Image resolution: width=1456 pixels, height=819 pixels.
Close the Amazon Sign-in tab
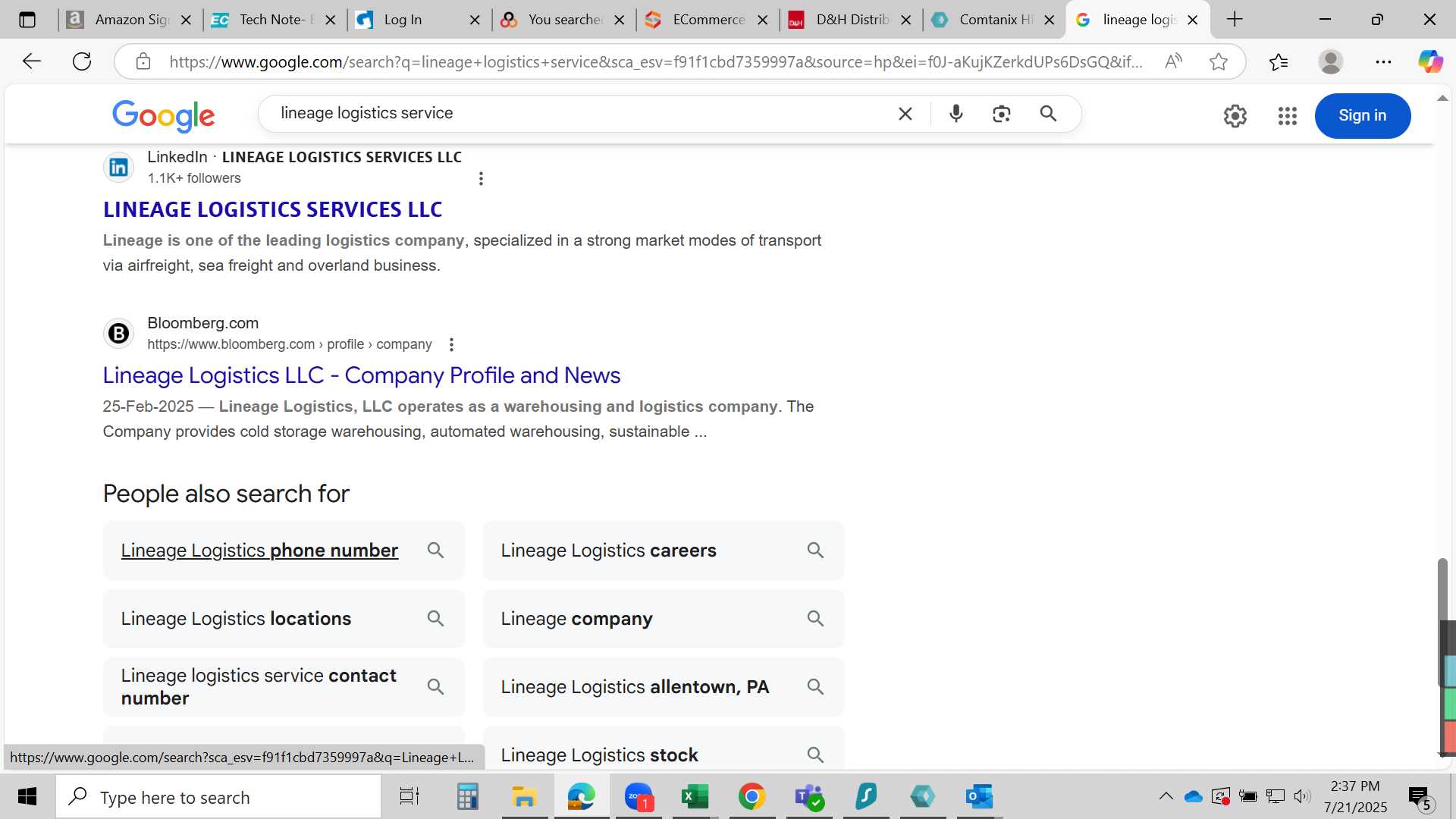(186, 20)
